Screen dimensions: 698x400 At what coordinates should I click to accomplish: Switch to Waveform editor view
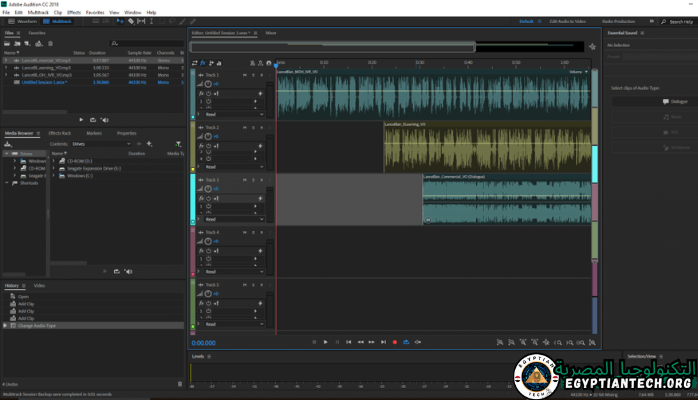[23, 20]
